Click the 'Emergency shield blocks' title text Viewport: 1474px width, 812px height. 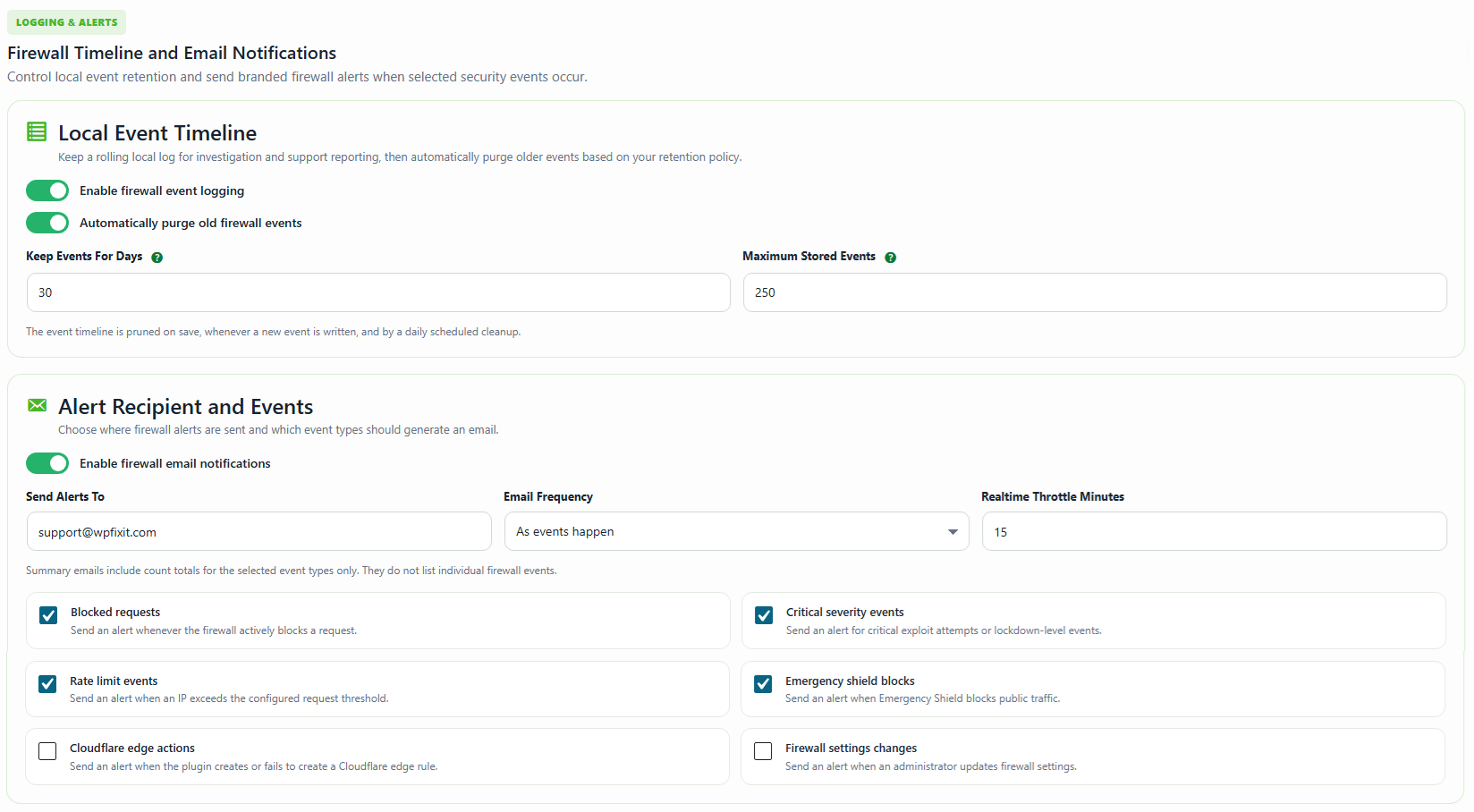pos(850,681)
